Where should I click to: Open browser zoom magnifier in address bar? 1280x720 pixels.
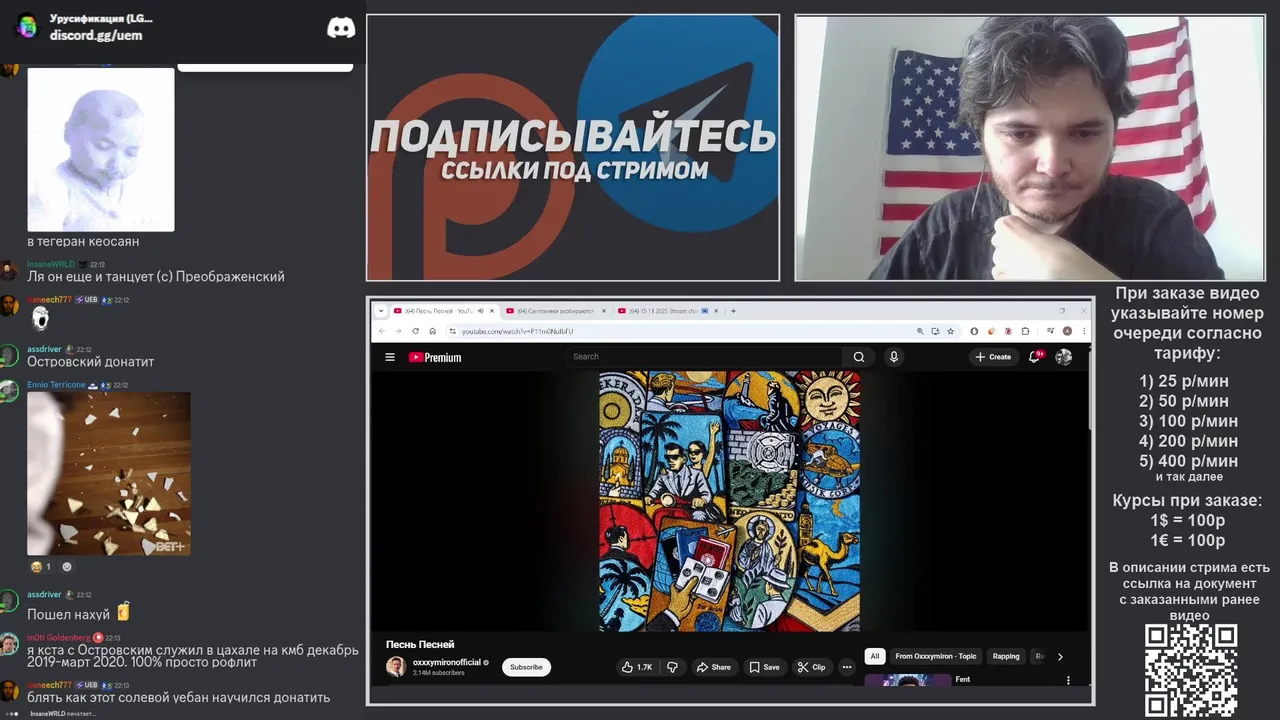pos(920,331)
